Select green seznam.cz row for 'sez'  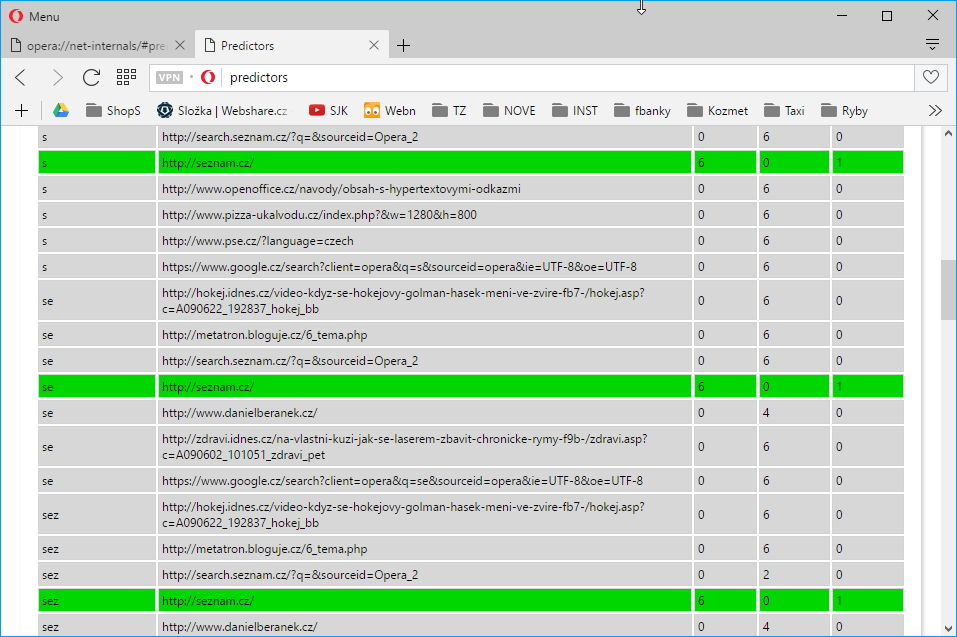point(471,601)
